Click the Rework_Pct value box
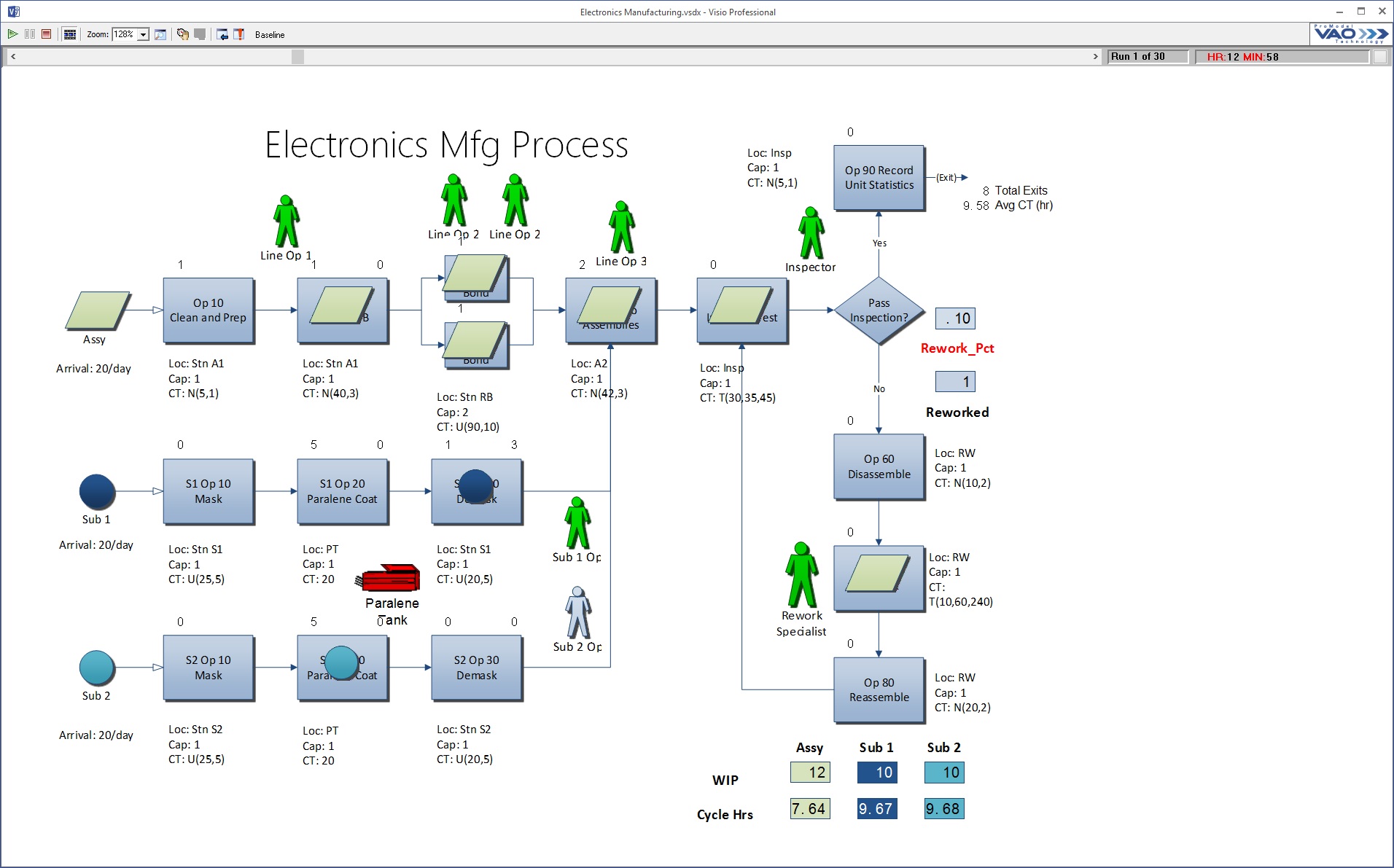The width and height of the screenshot is (1394, 868). pyautogui.click(x=955, y=318)
